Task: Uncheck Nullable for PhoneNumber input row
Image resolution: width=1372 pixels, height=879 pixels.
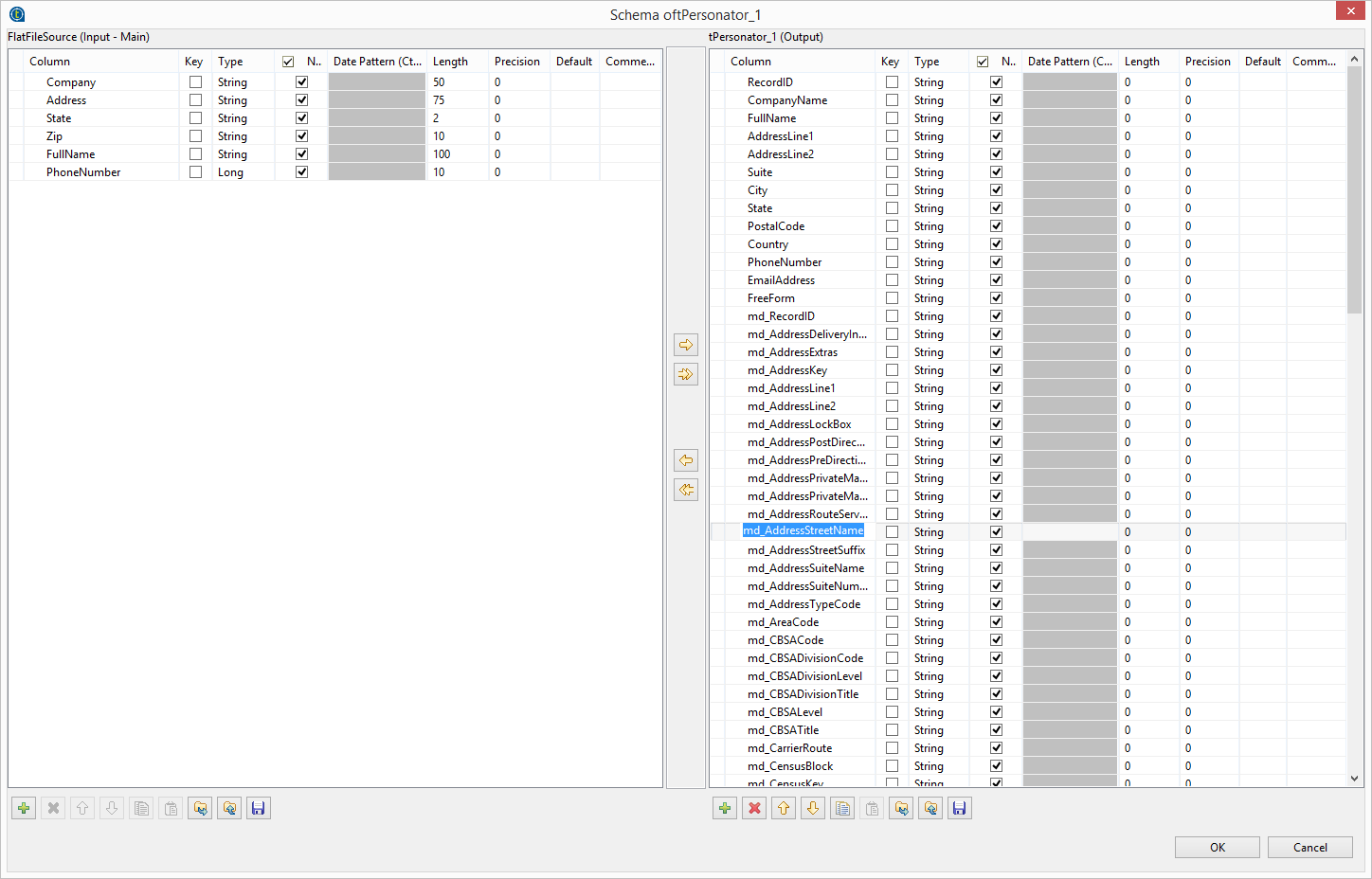Action: 301,172
